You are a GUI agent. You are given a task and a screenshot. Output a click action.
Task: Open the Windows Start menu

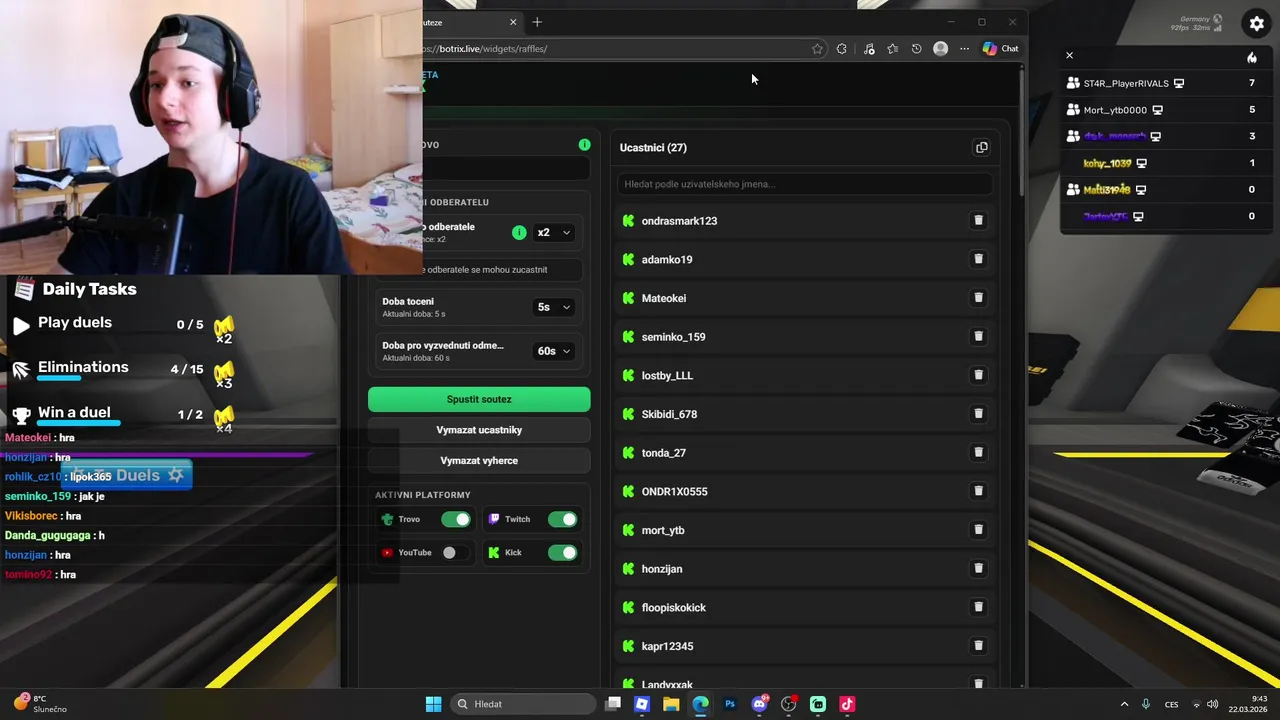coord(433,704)
